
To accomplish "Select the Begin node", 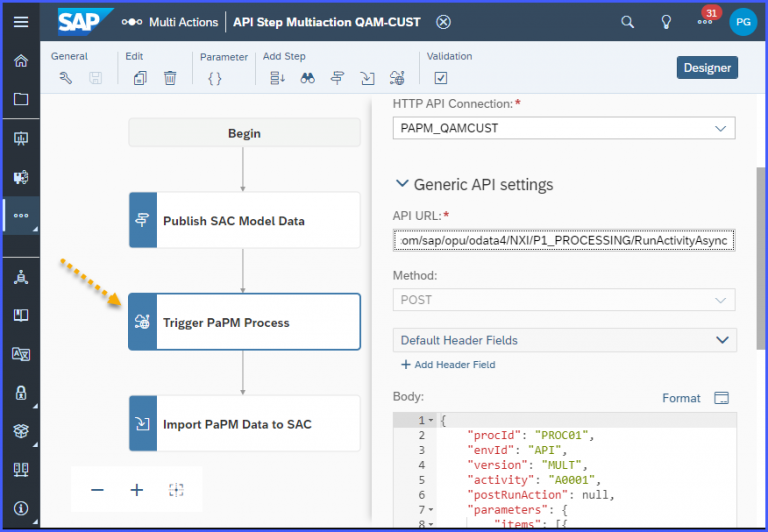I will coord(244,133).
